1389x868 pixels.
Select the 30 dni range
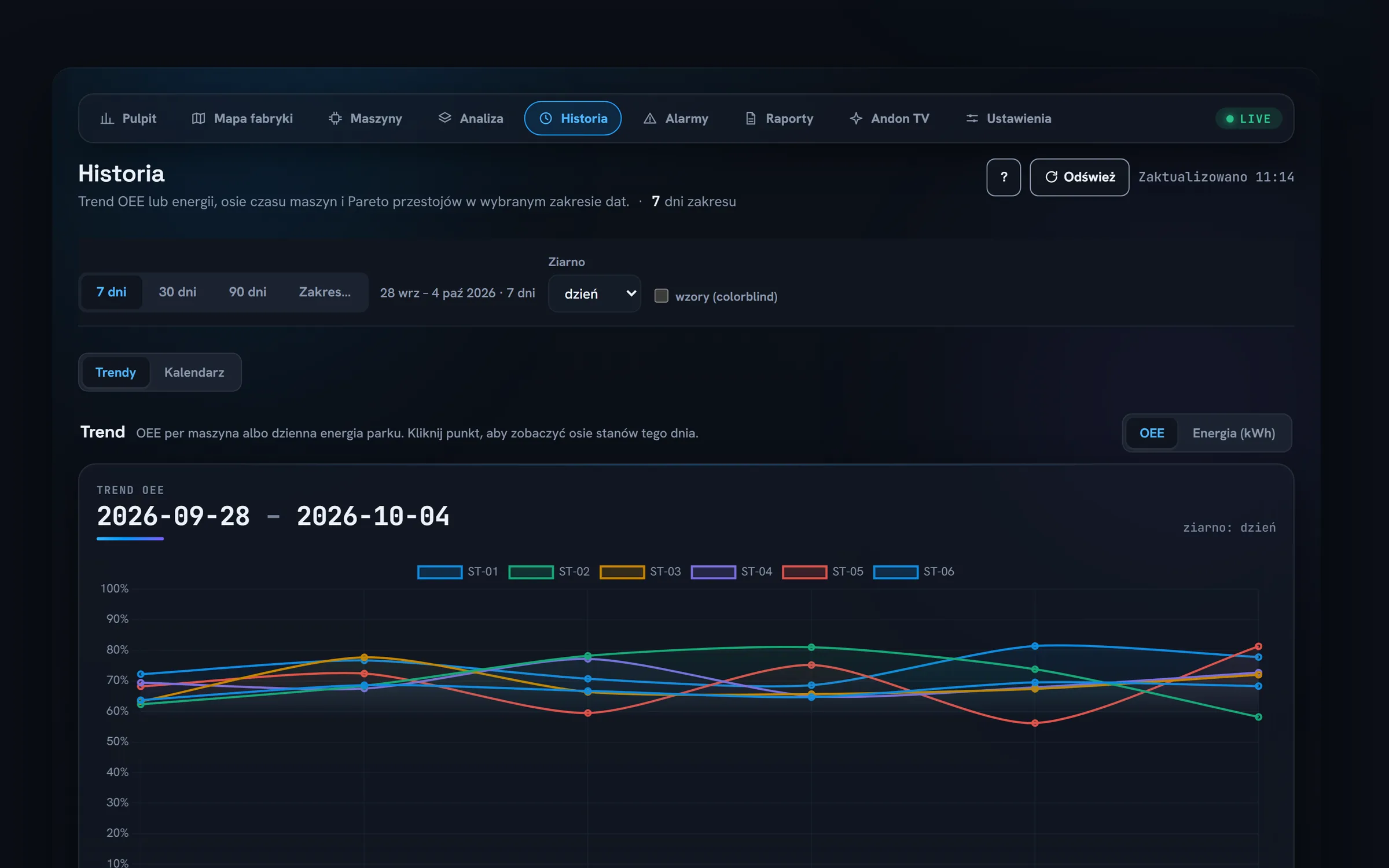click(x=178, y=292)
